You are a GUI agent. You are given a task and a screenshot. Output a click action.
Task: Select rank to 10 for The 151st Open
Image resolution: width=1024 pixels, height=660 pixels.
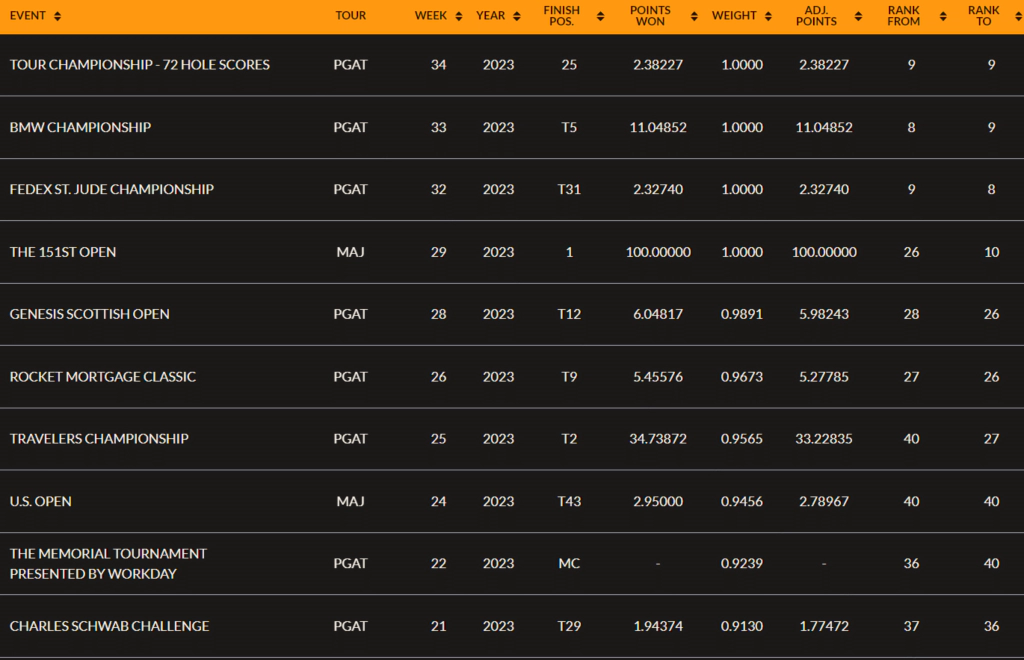[991, 252]
